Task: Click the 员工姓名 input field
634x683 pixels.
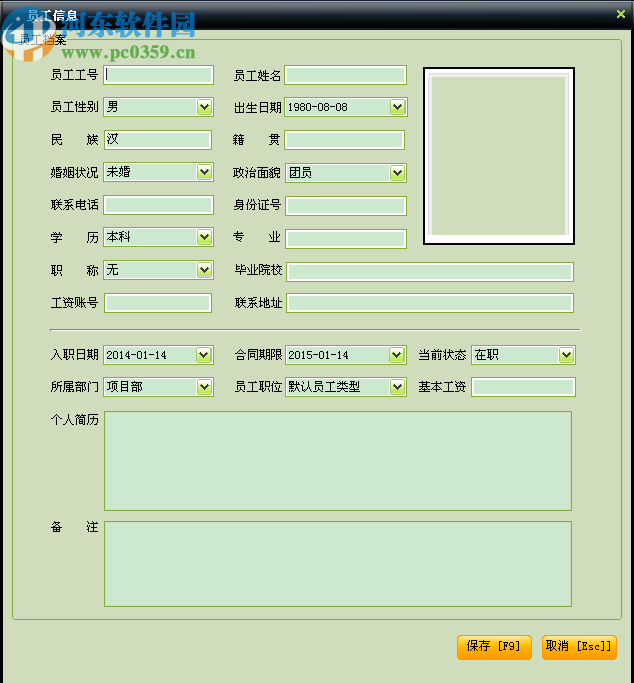Action: pyautogui.click(x=345, y=75)
